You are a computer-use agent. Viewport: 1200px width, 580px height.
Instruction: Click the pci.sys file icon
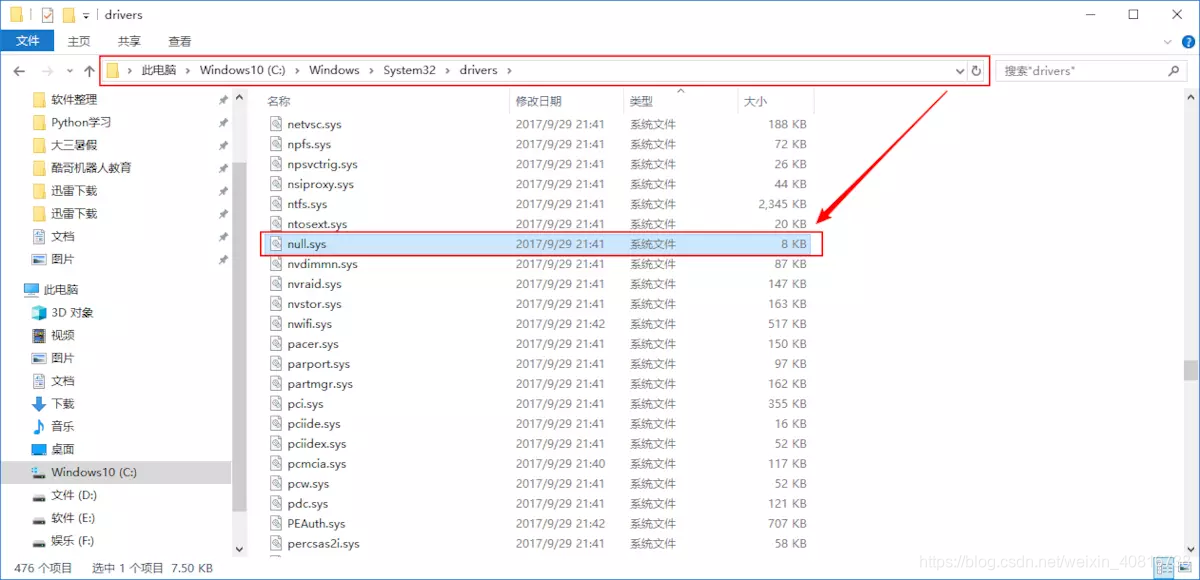pyautogui.click(x=277, y=404)
